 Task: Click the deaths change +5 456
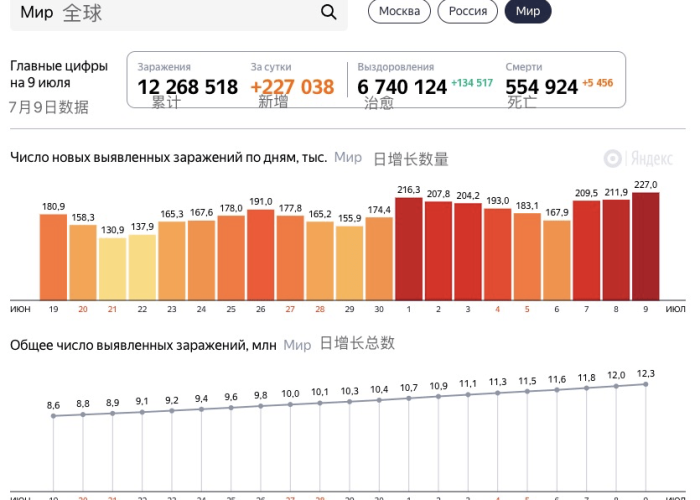(x=598, y=83)
